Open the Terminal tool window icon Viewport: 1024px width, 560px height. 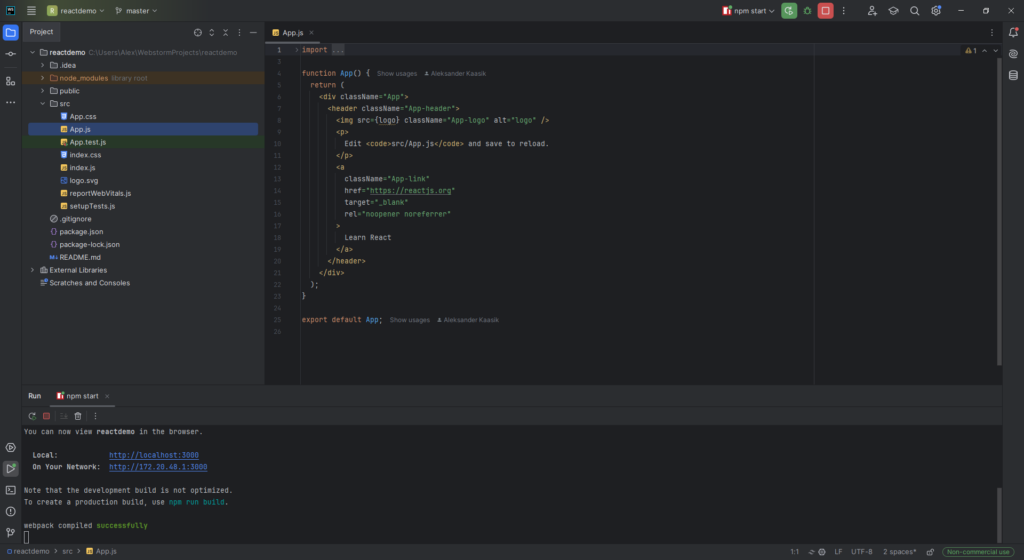10,490
